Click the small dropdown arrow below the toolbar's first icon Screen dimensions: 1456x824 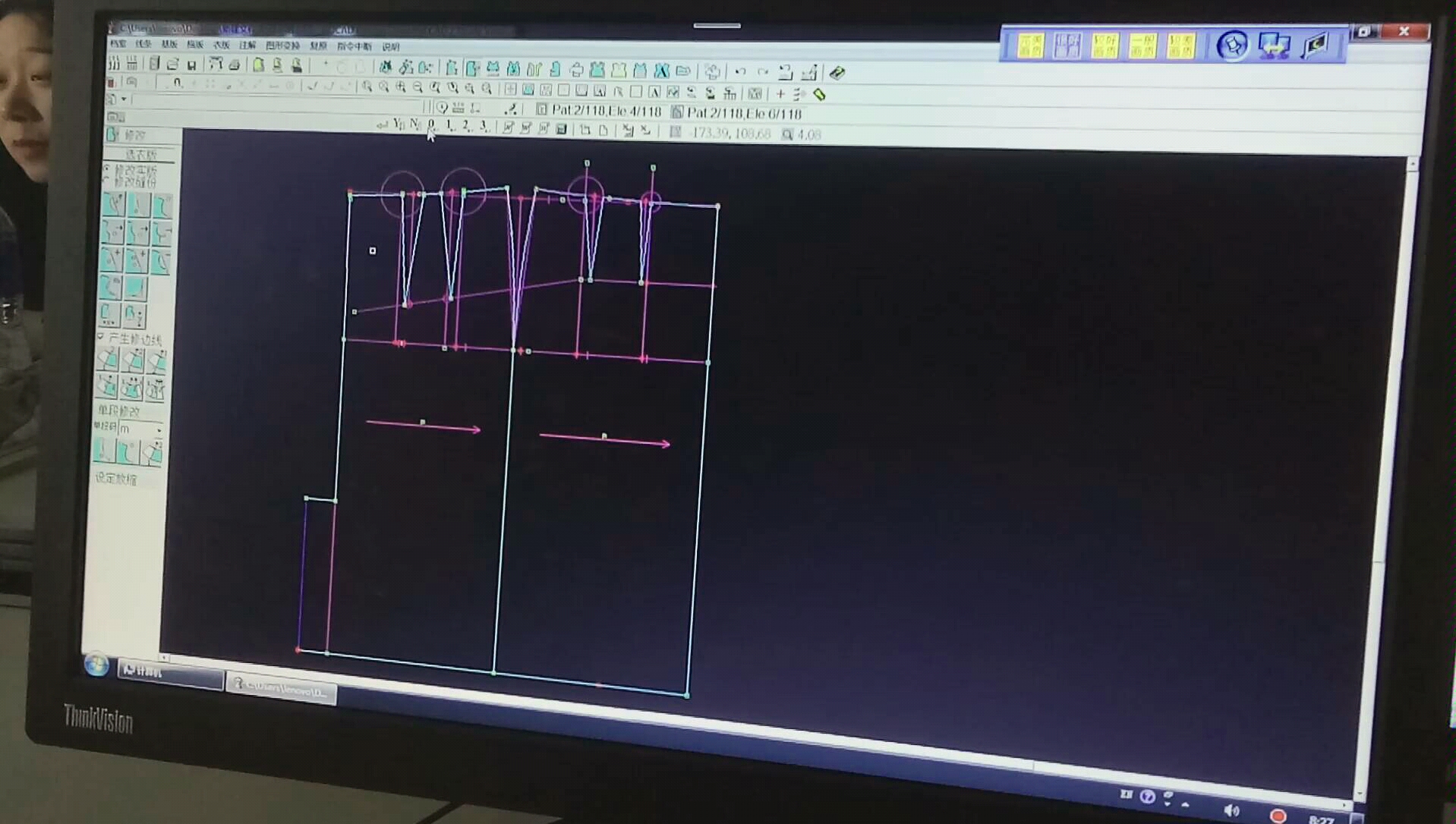click(x=124, y=99)
